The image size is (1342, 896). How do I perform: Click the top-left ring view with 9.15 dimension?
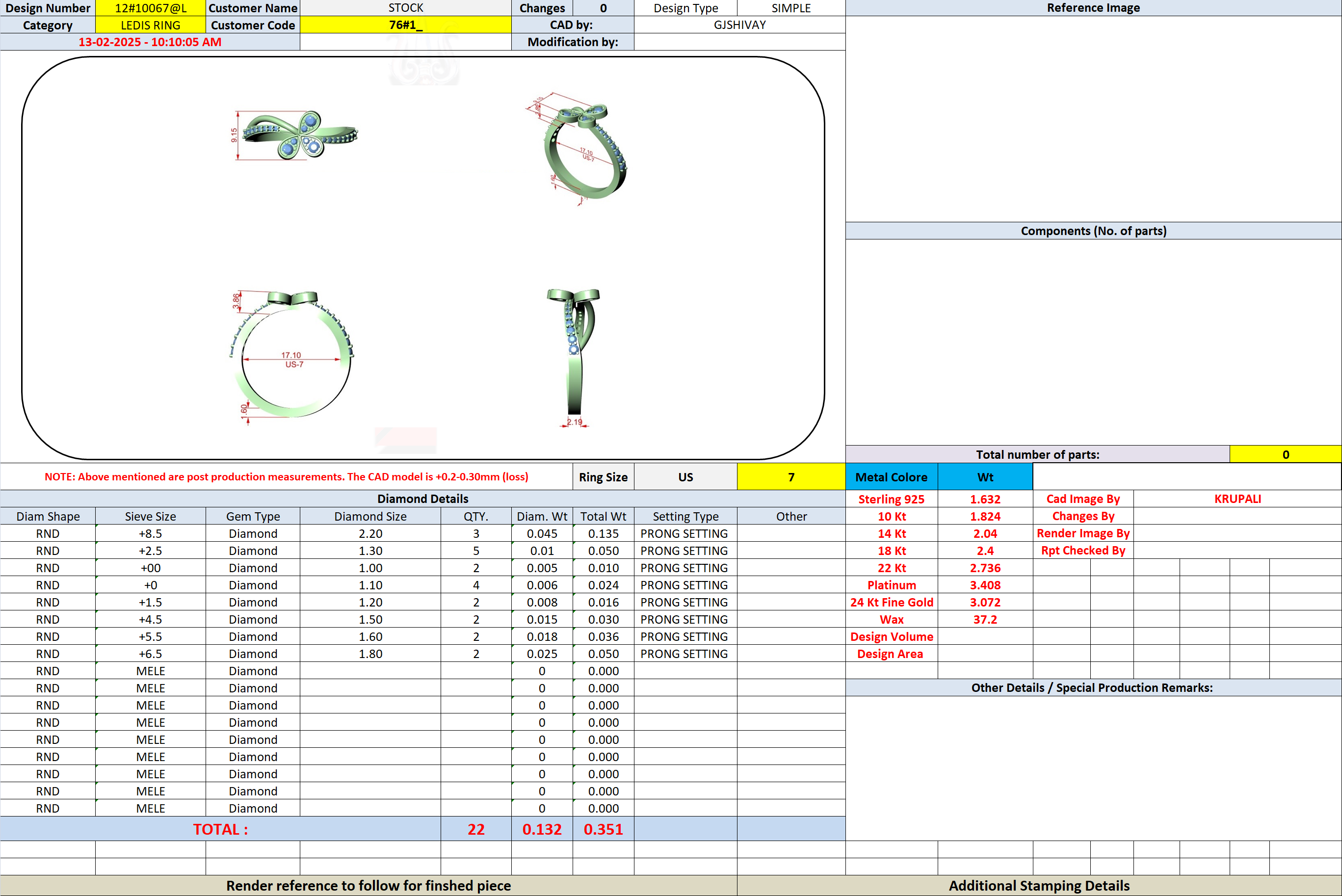coord(294,135)
